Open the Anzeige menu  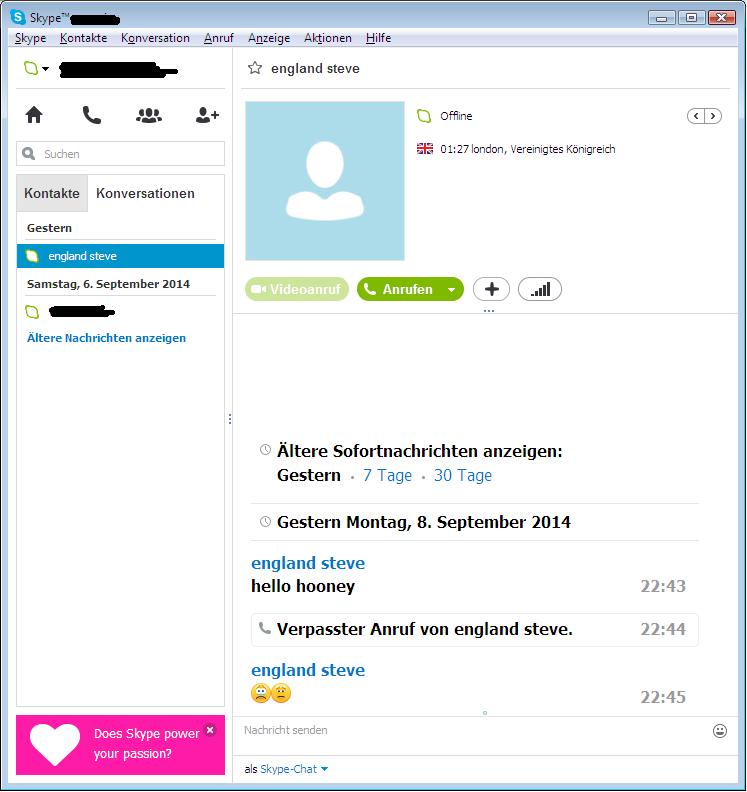269,38
